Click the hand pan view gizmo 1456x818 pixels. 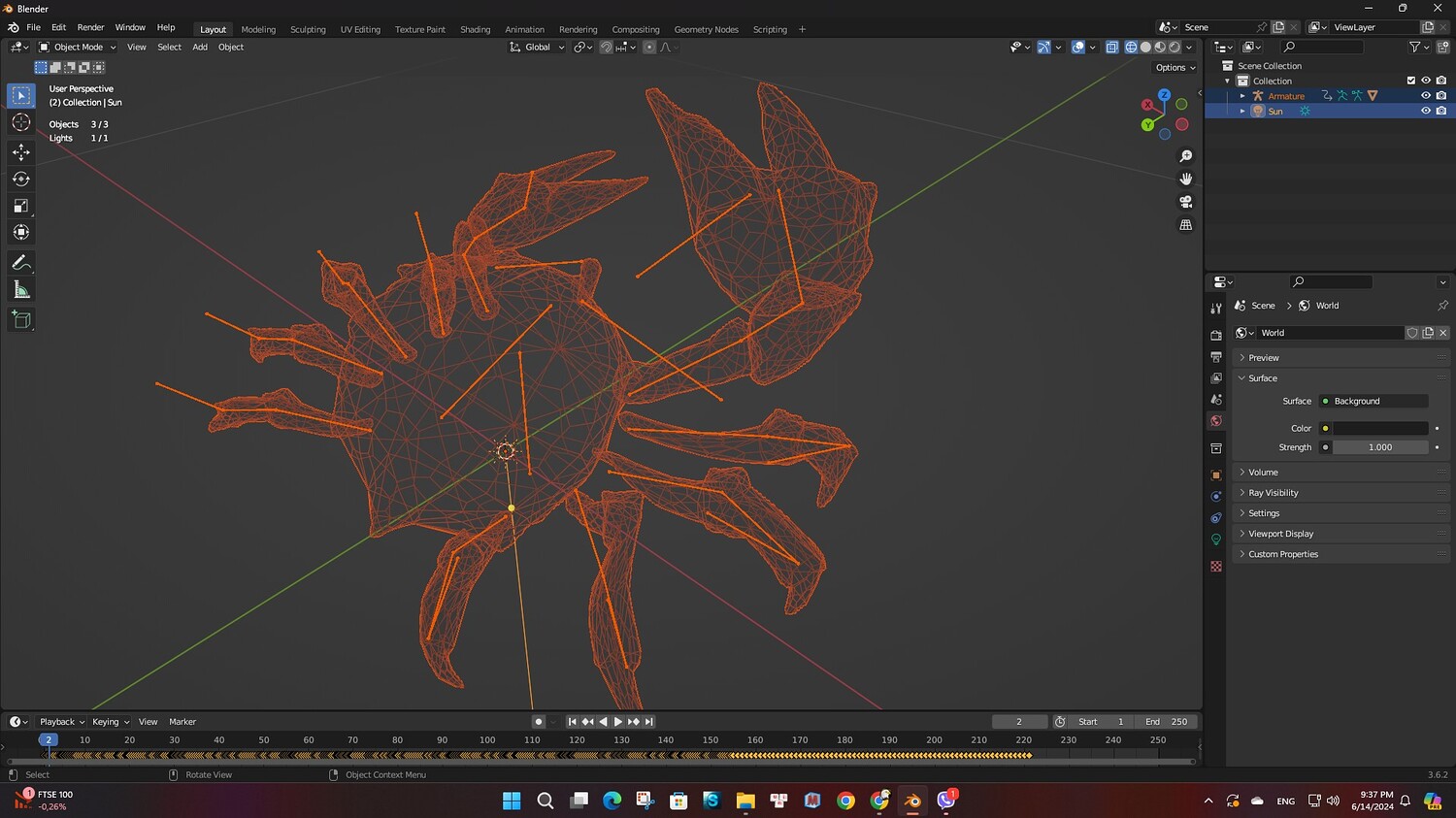click(1185, 179)
